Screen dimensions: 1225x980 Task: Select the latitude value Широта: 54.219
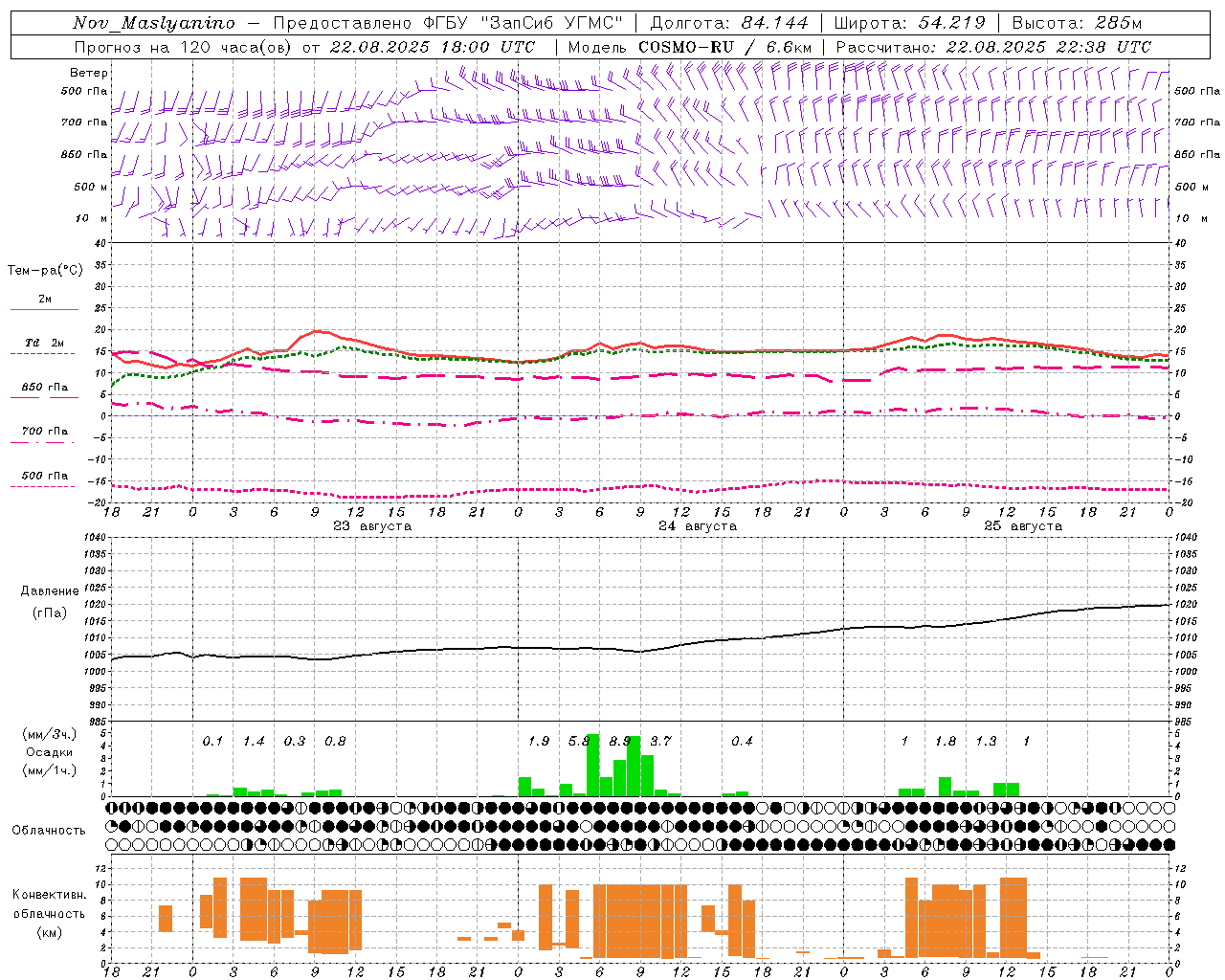point(910,23)
